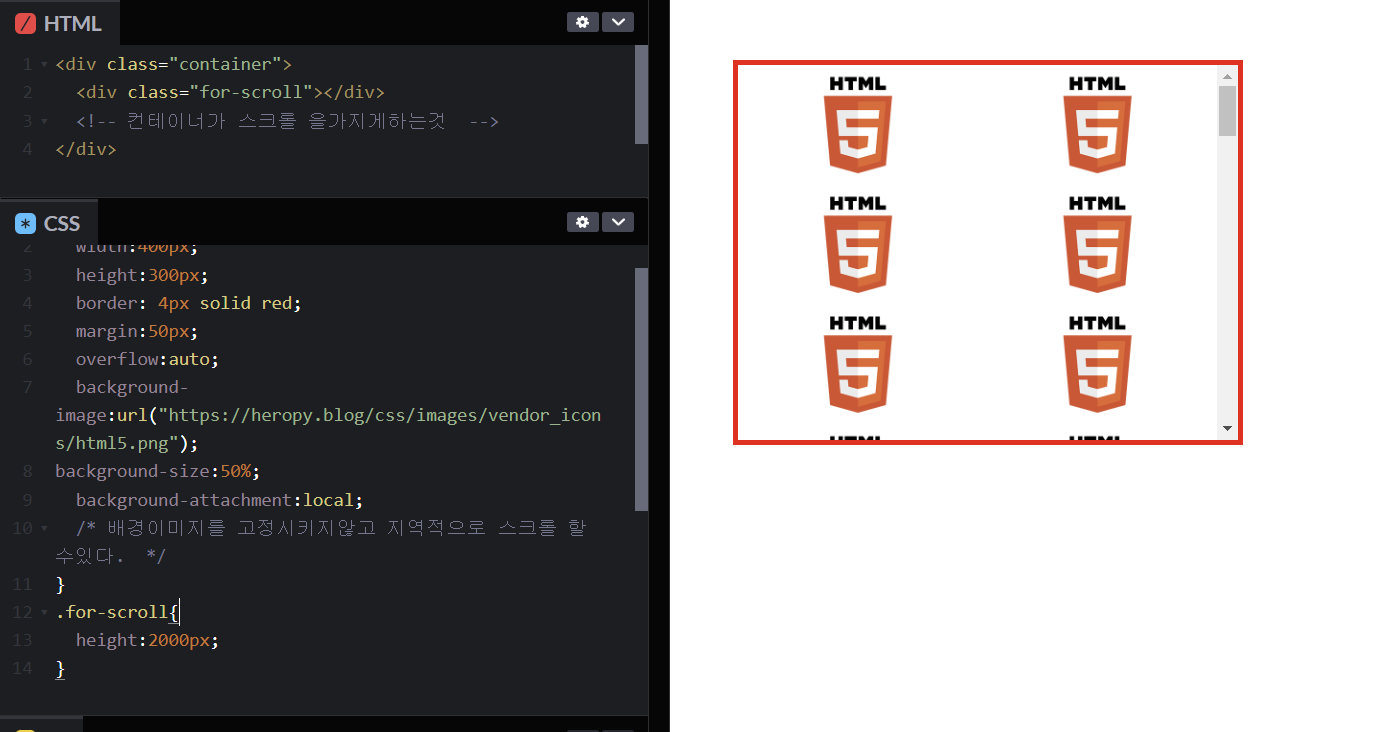Click the blue asterisk CSS panel icon

click(25, 223)
